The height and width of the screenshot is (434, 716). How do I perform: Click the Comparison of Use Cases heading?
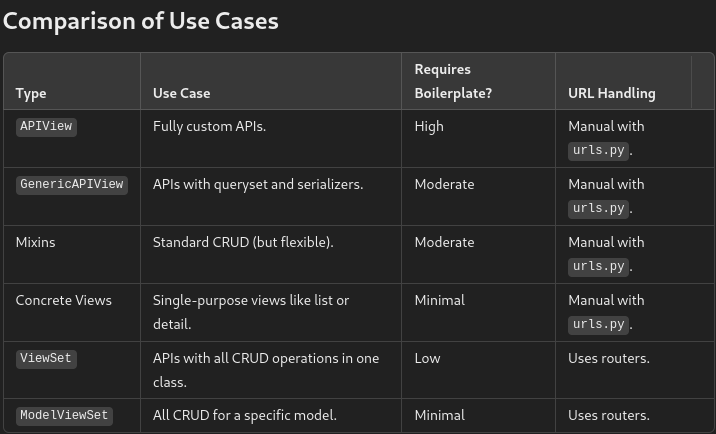click(141, 21)
